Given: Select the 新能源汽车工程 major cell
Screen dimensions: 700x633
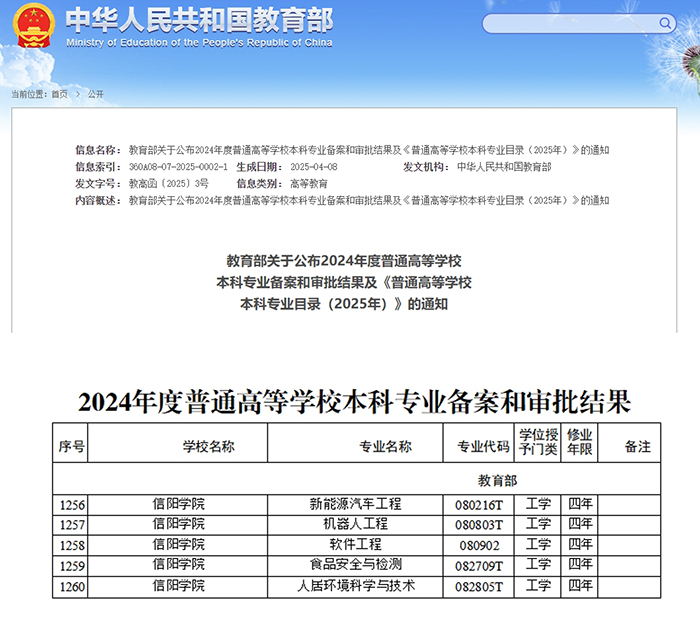Looking at the screenshot, I should (x=355, y=504).
